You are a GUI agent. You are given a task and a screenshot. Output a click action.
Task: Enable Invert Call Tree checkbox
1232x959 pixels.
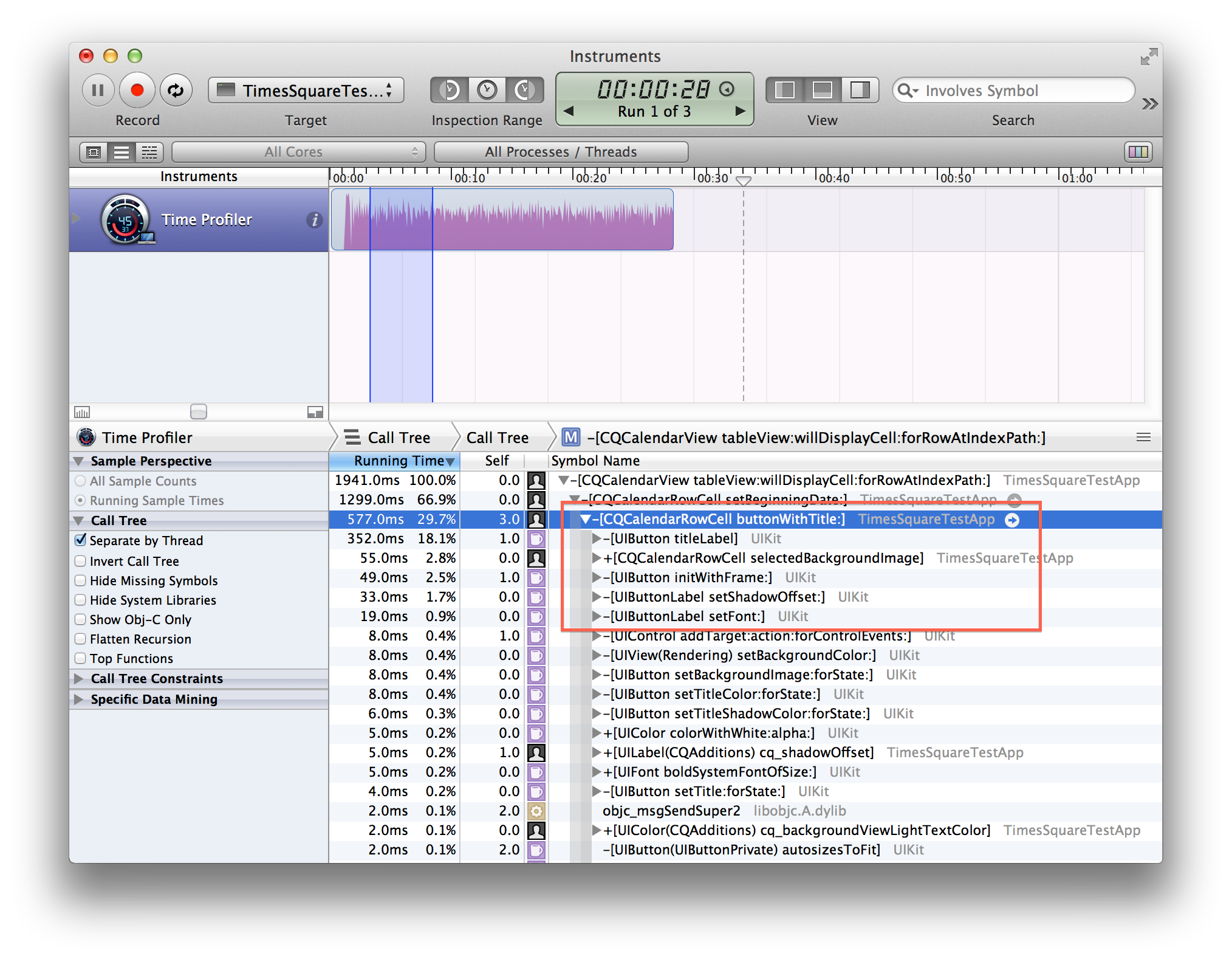pyautogui.click(x=80, y=561)
